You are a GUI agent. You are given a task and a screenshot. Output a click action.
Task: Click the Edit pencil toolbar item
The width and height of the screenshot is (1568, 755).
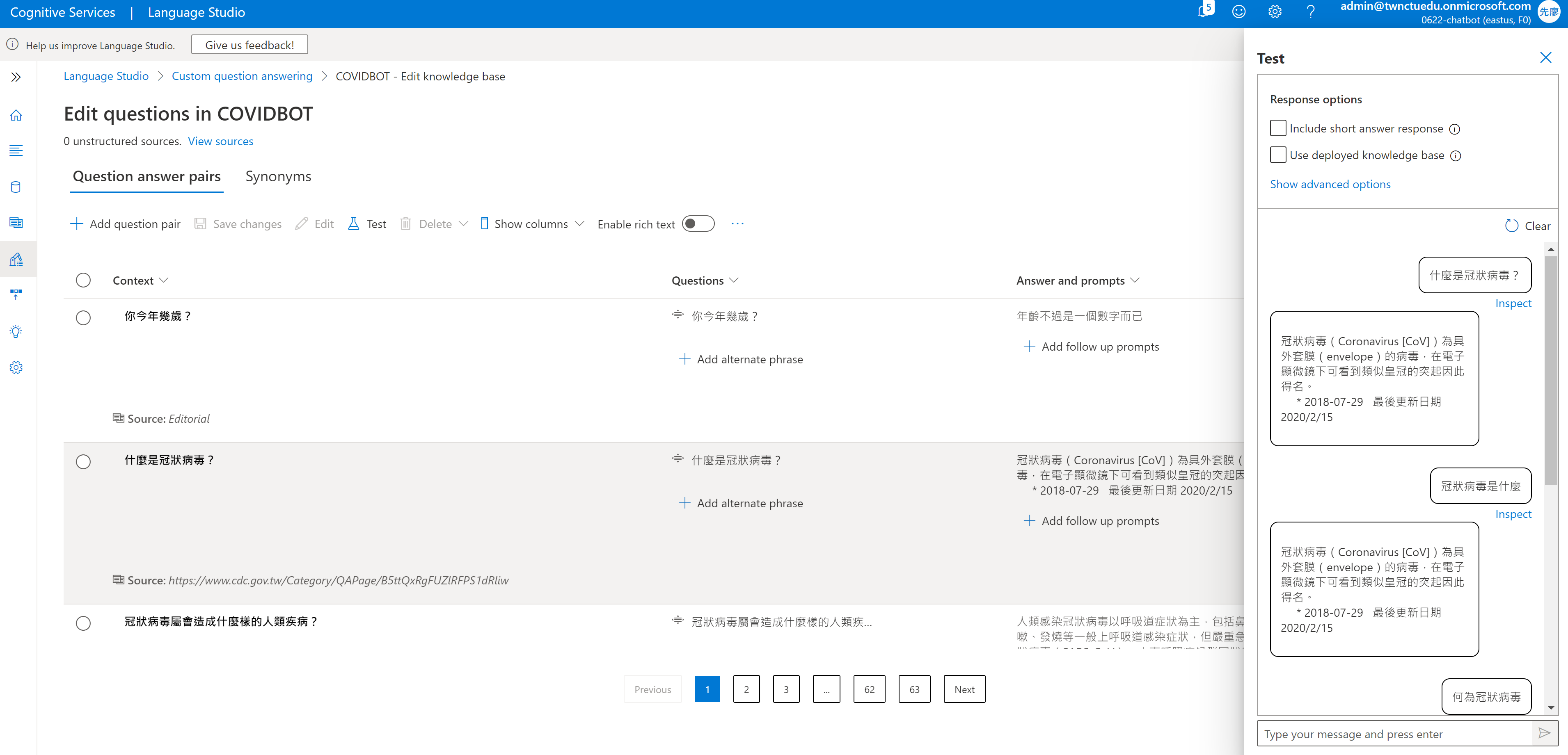point(315,224)
